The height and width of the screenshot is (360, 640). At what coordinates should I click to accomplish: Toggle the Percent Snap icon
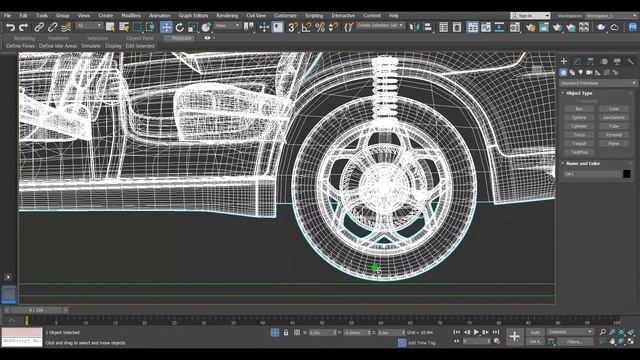pos(320,27)
